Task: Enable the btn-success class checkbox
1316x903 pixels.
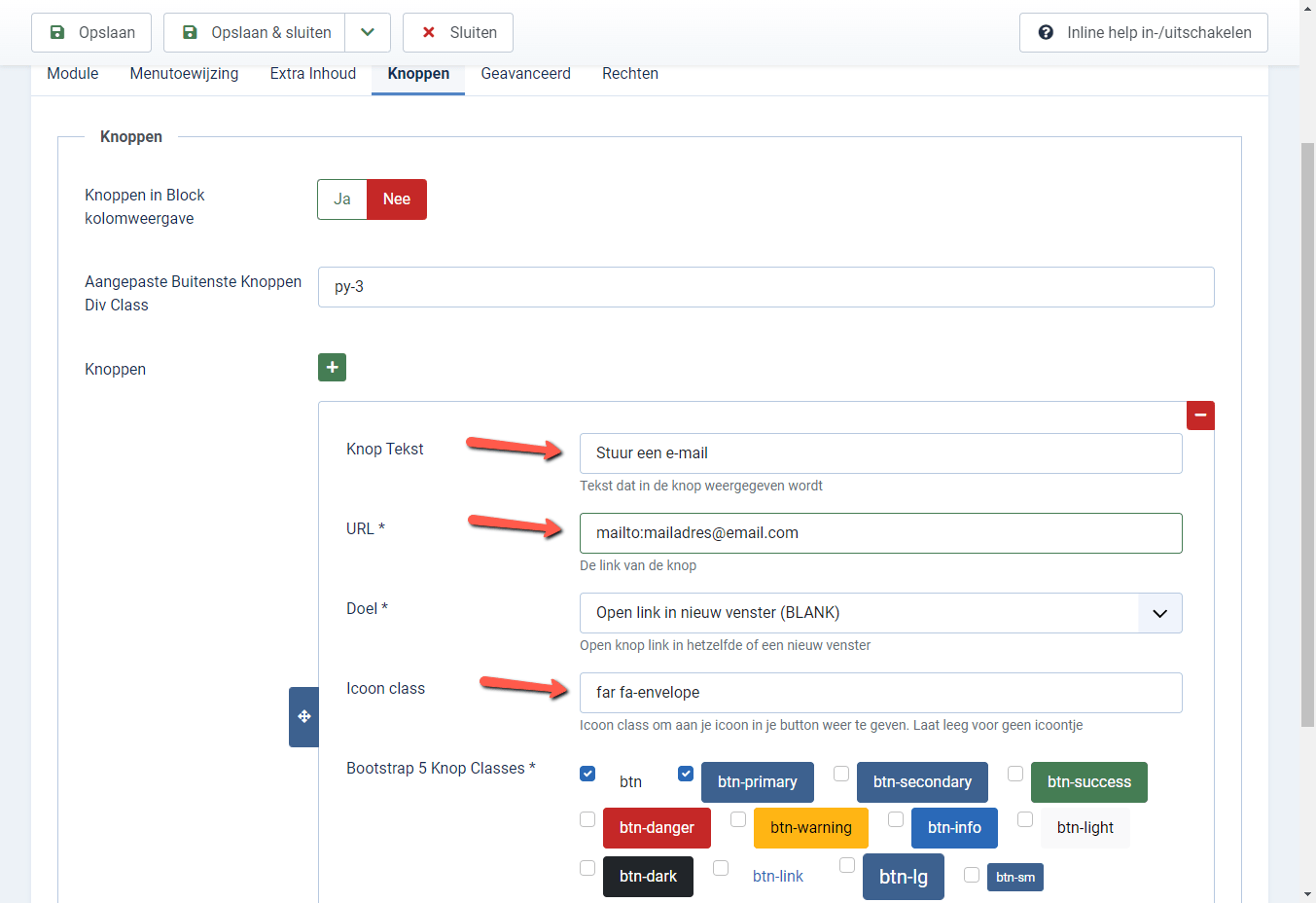Action: (x=1014, y=773)
